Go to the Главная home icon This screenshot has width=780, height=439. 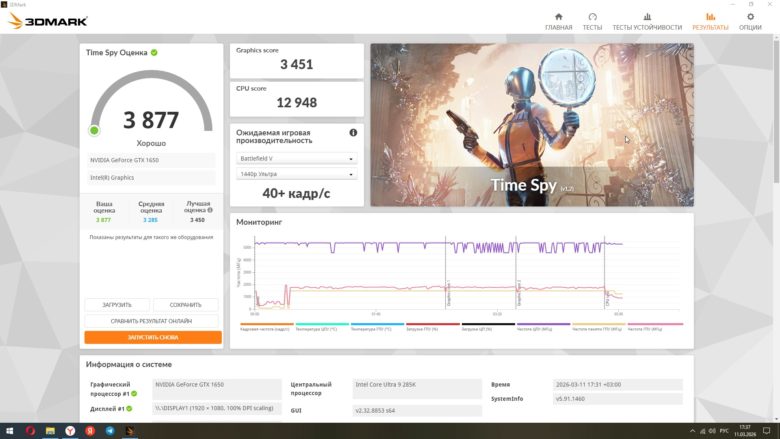pos(558,16)
